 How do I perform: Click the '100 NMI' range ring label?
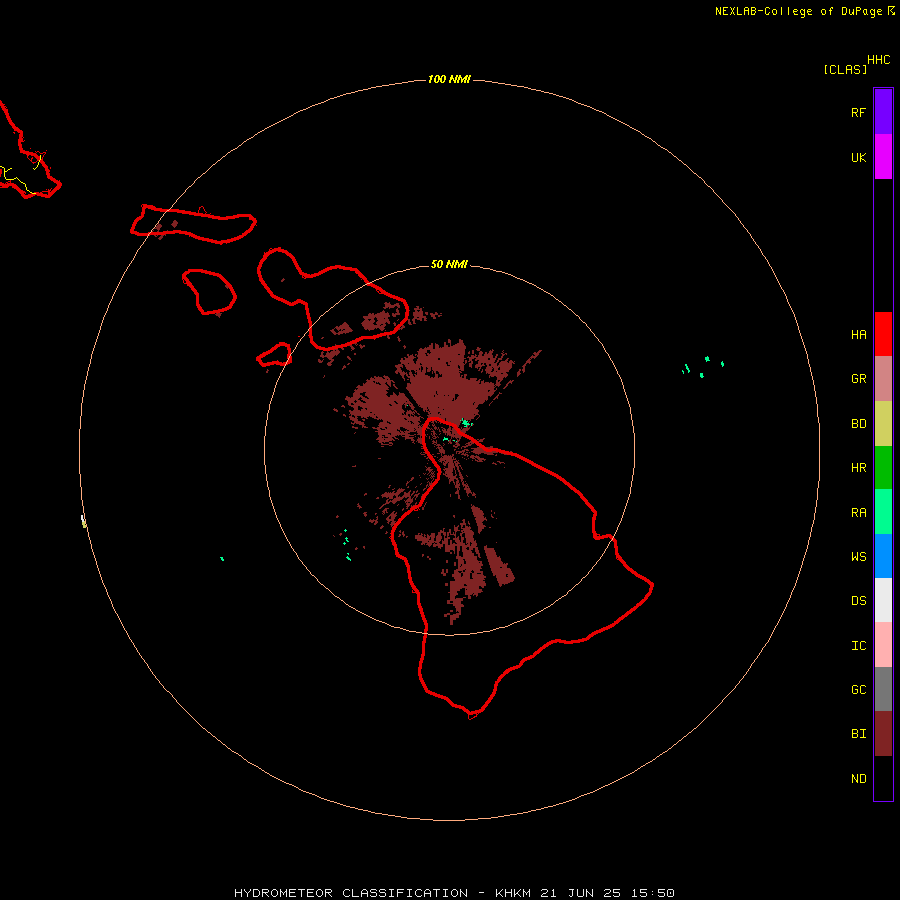(x=449, y=79)
